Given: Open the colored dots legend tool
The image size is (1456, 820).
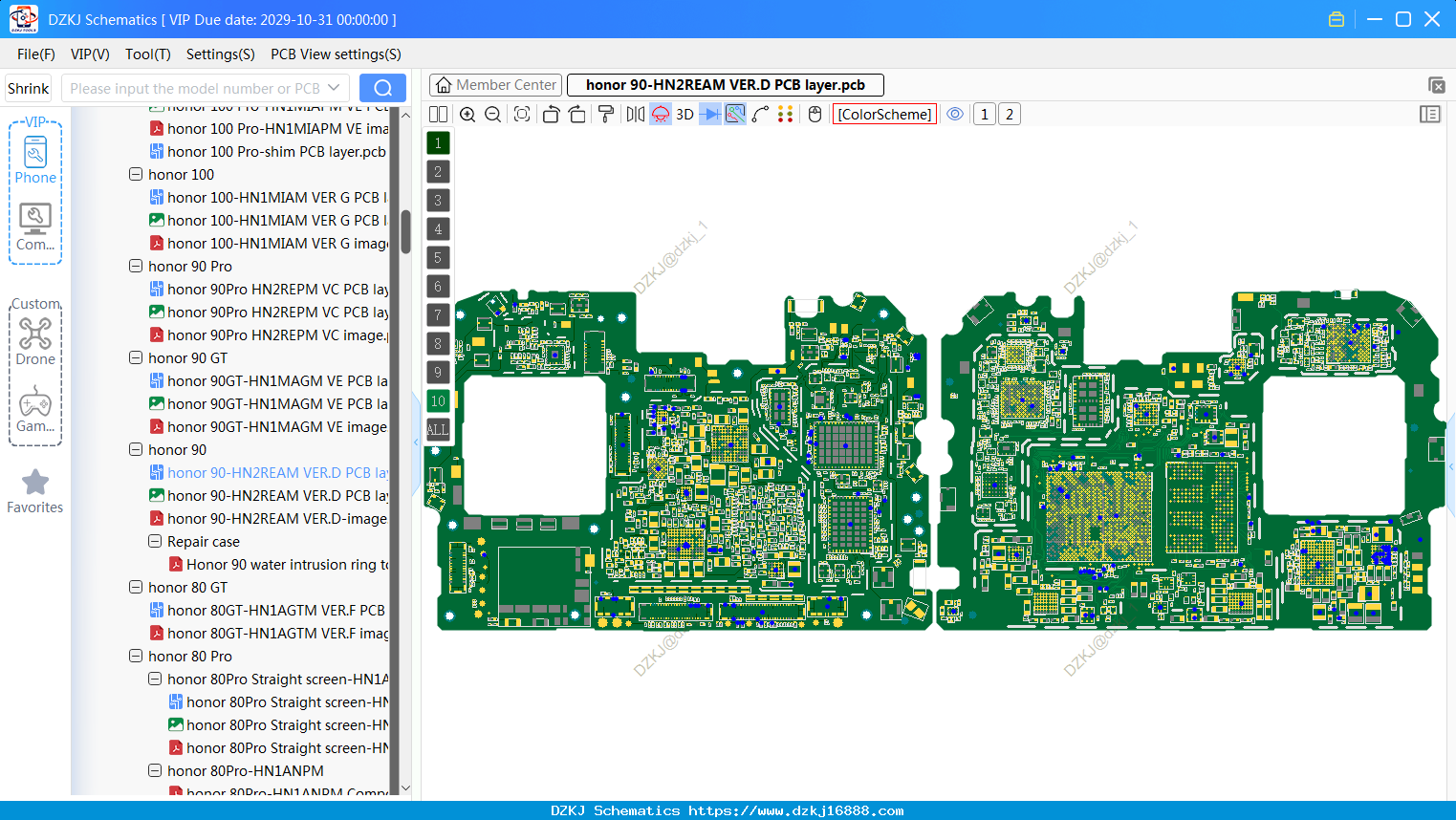Looking at the screenshot, I should tap(786, 115).
